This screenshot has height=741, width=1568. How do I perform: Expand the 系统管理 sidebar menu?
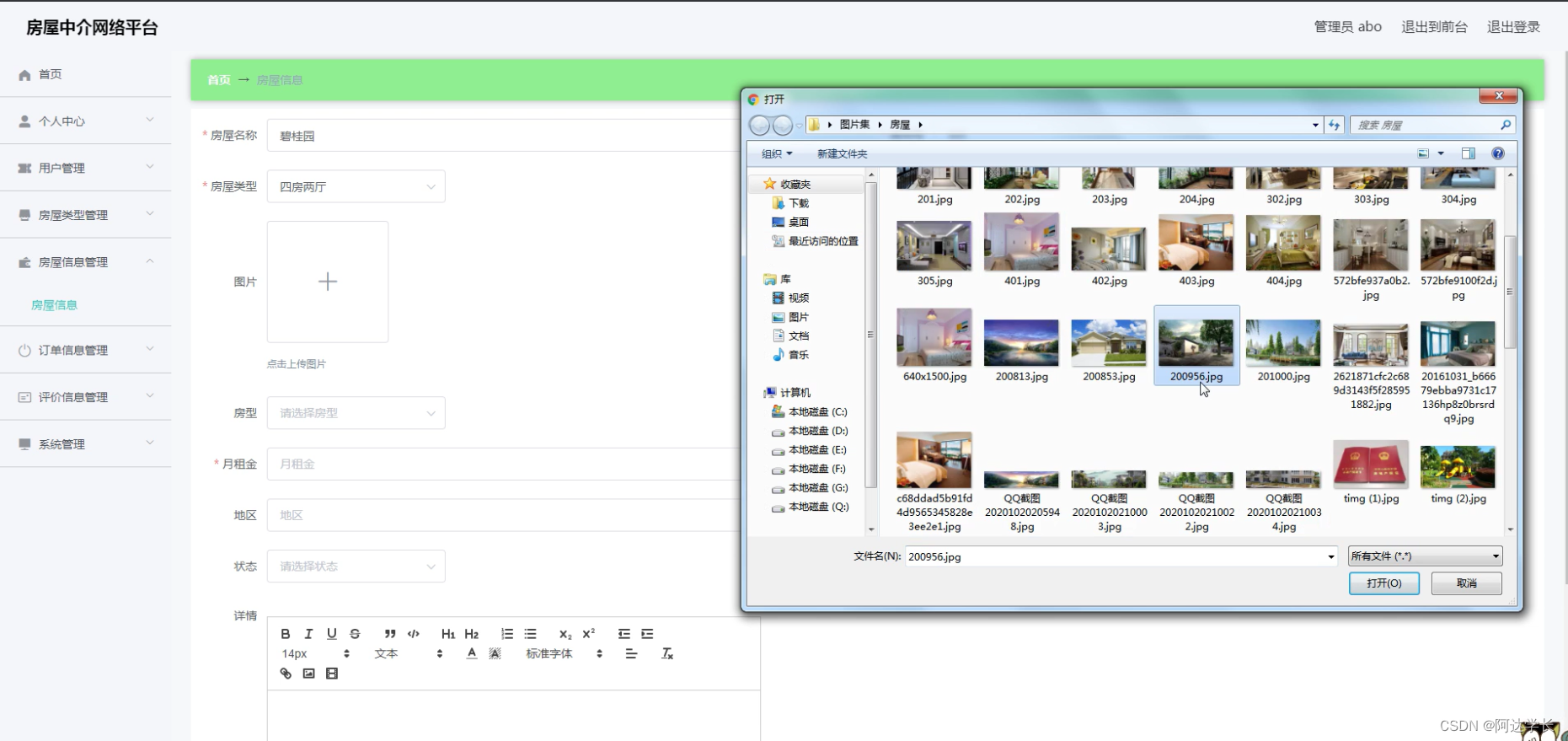pos(85,444)
